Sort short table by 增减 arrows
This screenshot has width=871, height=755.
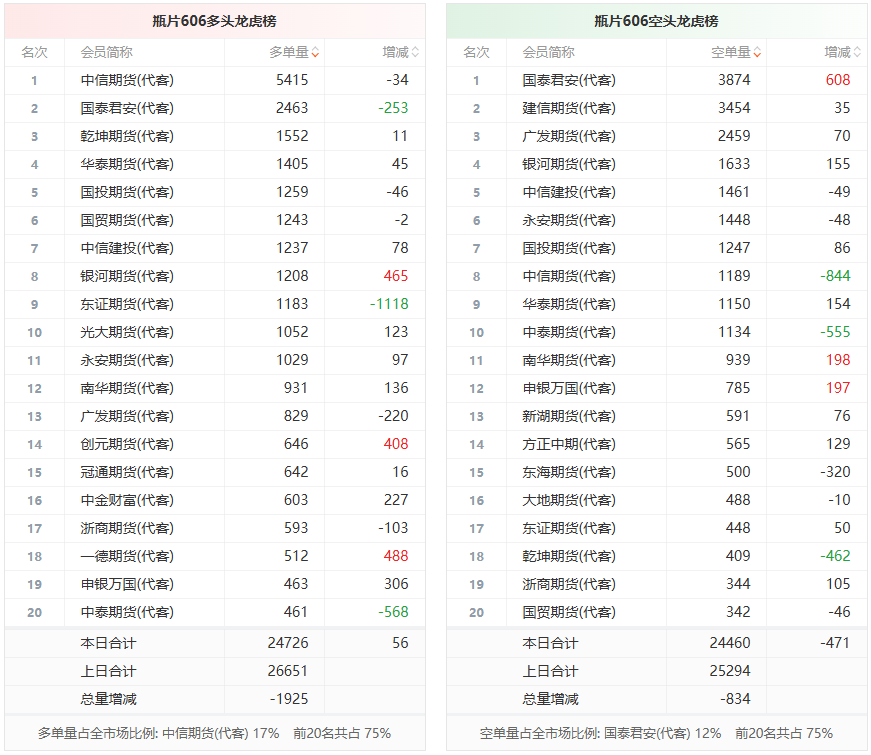click(857, 53)
